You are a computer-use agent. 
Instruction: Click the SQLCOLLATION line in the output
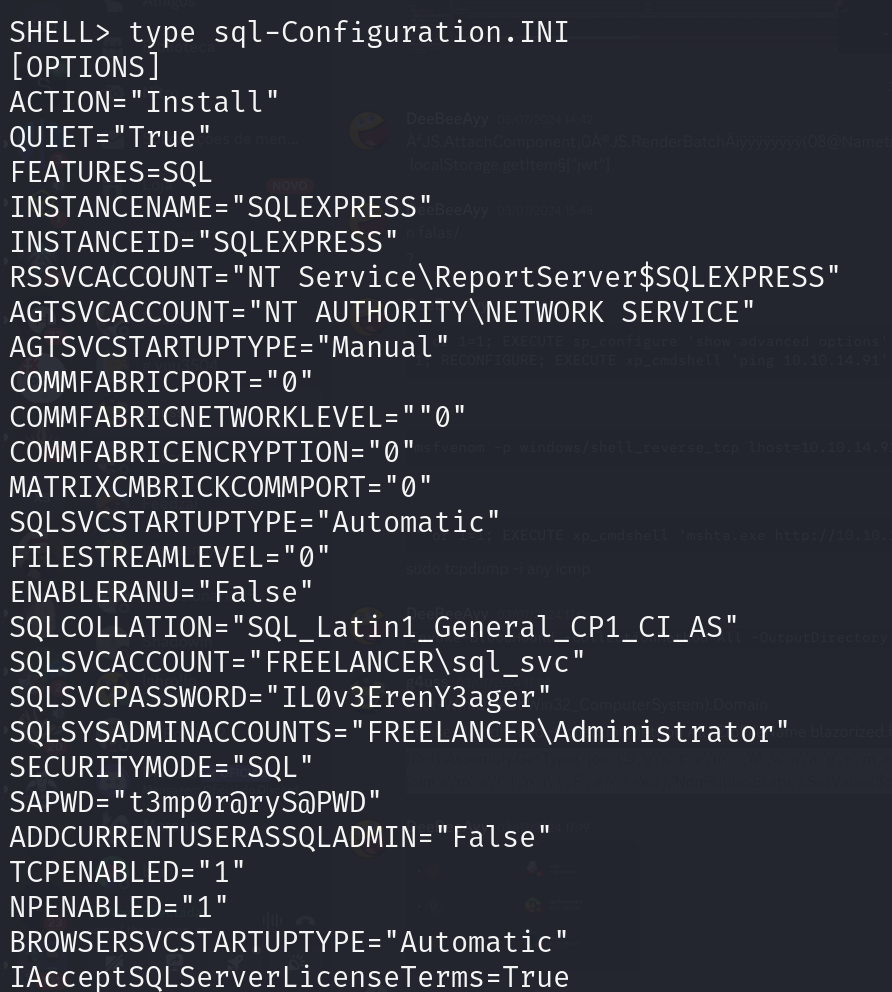(x=374, y=627)
